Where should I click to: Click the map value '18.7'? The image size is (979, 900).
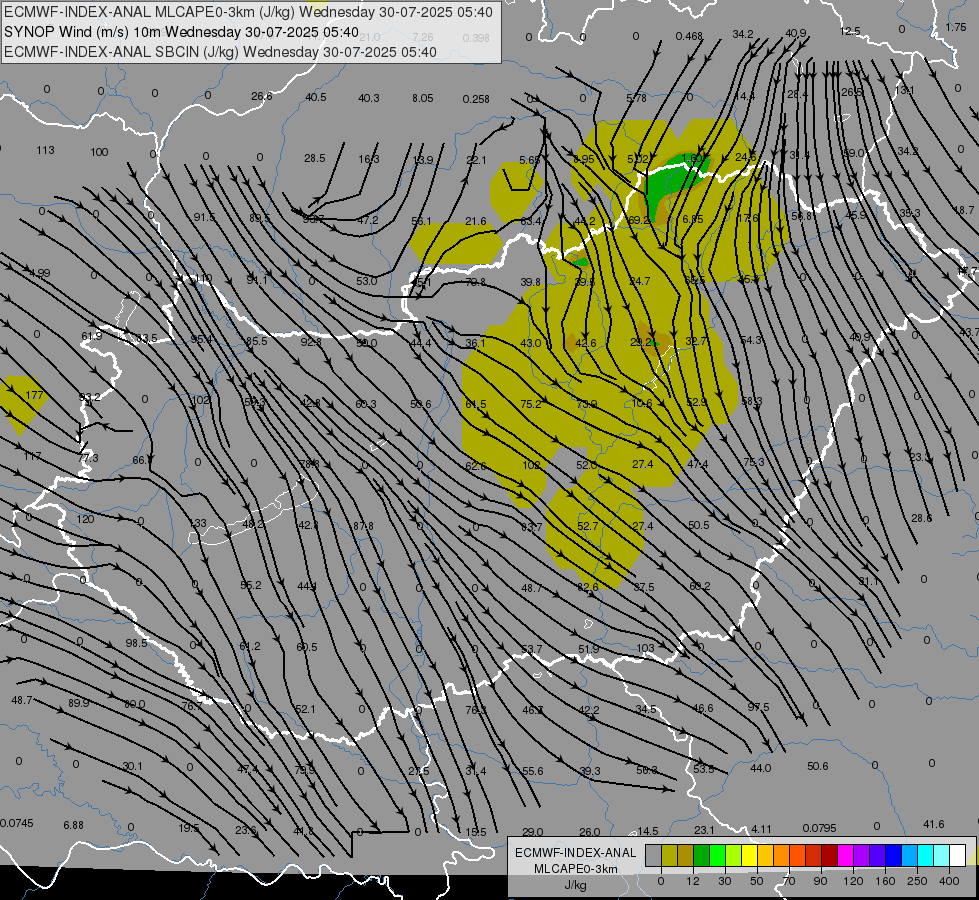pos(964,210)
